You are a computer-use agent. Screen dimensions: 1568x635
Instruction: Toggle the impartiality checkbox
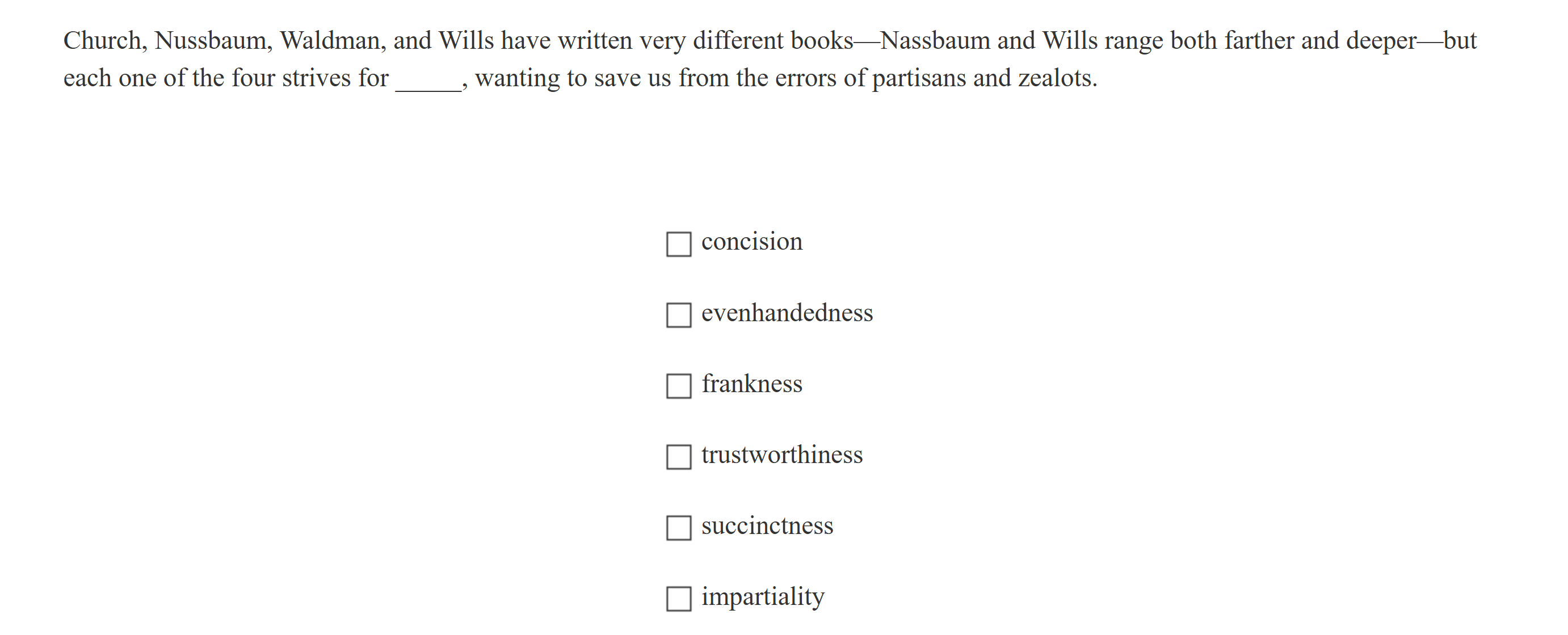[x=678, y=599]
